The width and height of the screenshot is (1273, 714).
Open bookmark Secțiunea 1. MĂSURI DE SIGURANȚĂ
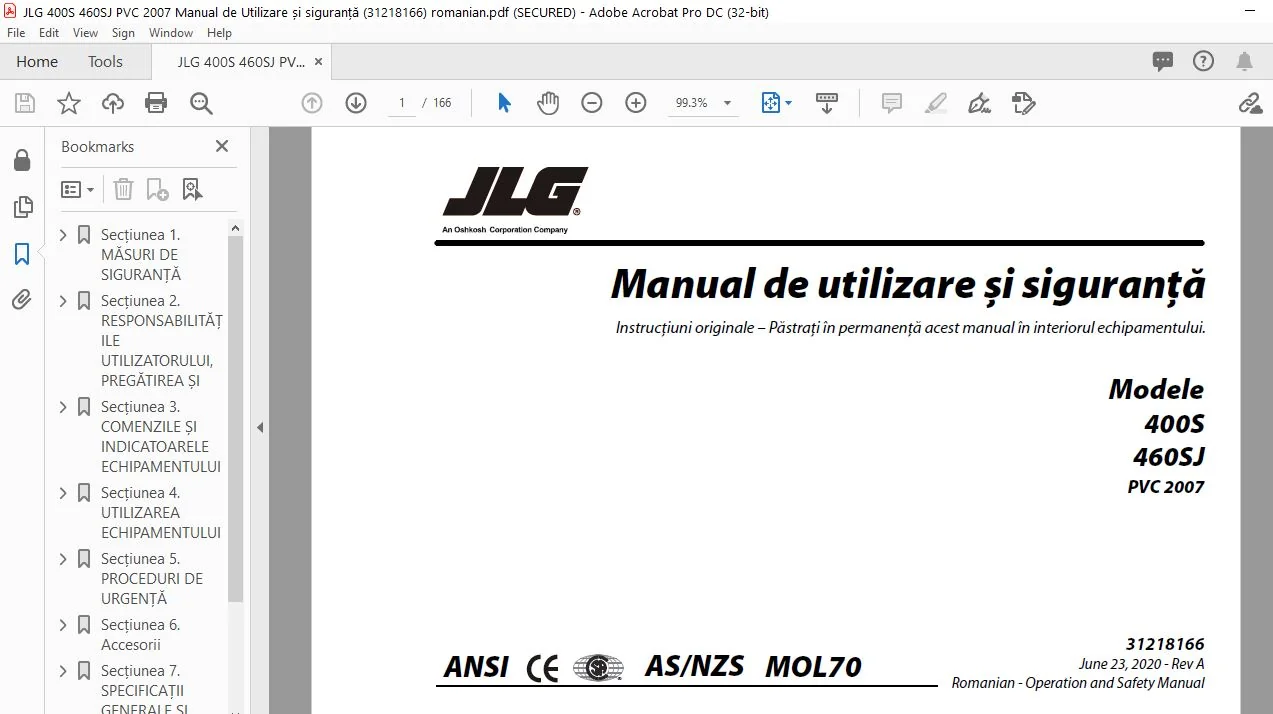pos(141,255)
